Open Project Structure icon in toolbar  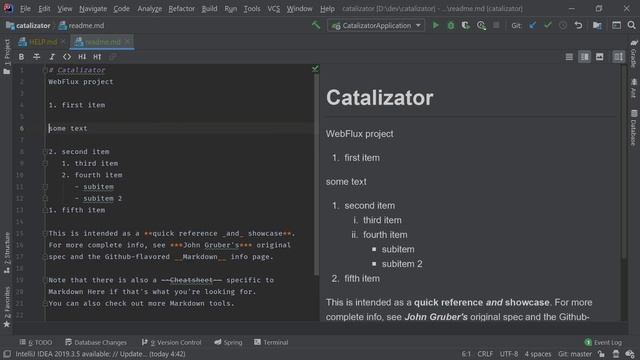[x=597, y=25]
